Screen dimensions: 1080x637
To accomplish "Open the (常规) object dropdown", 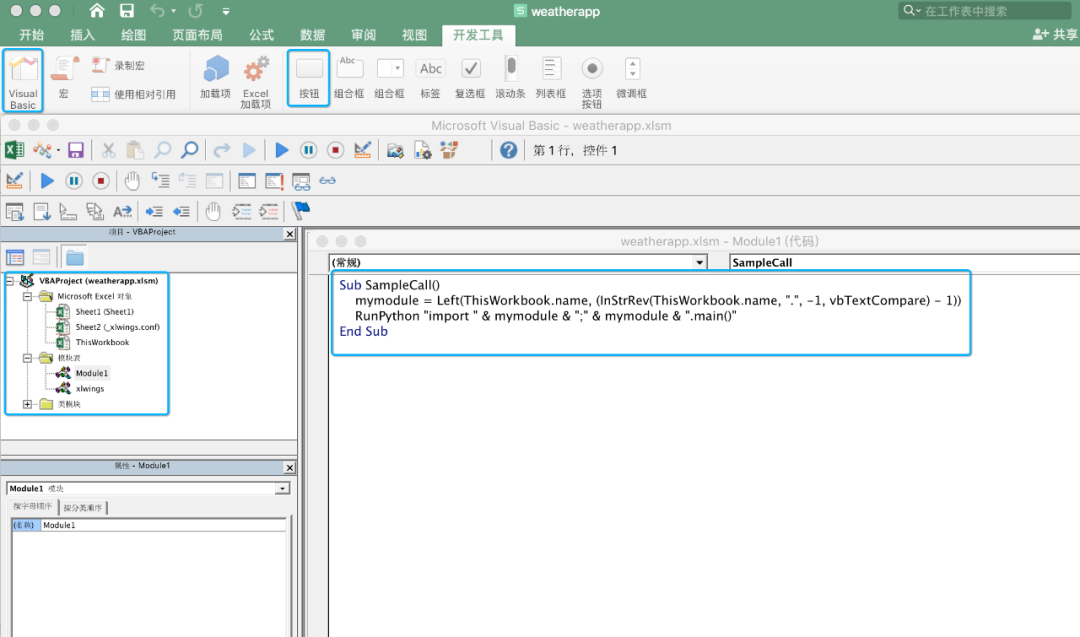I will pyautogui.click(x=699, y=262).
